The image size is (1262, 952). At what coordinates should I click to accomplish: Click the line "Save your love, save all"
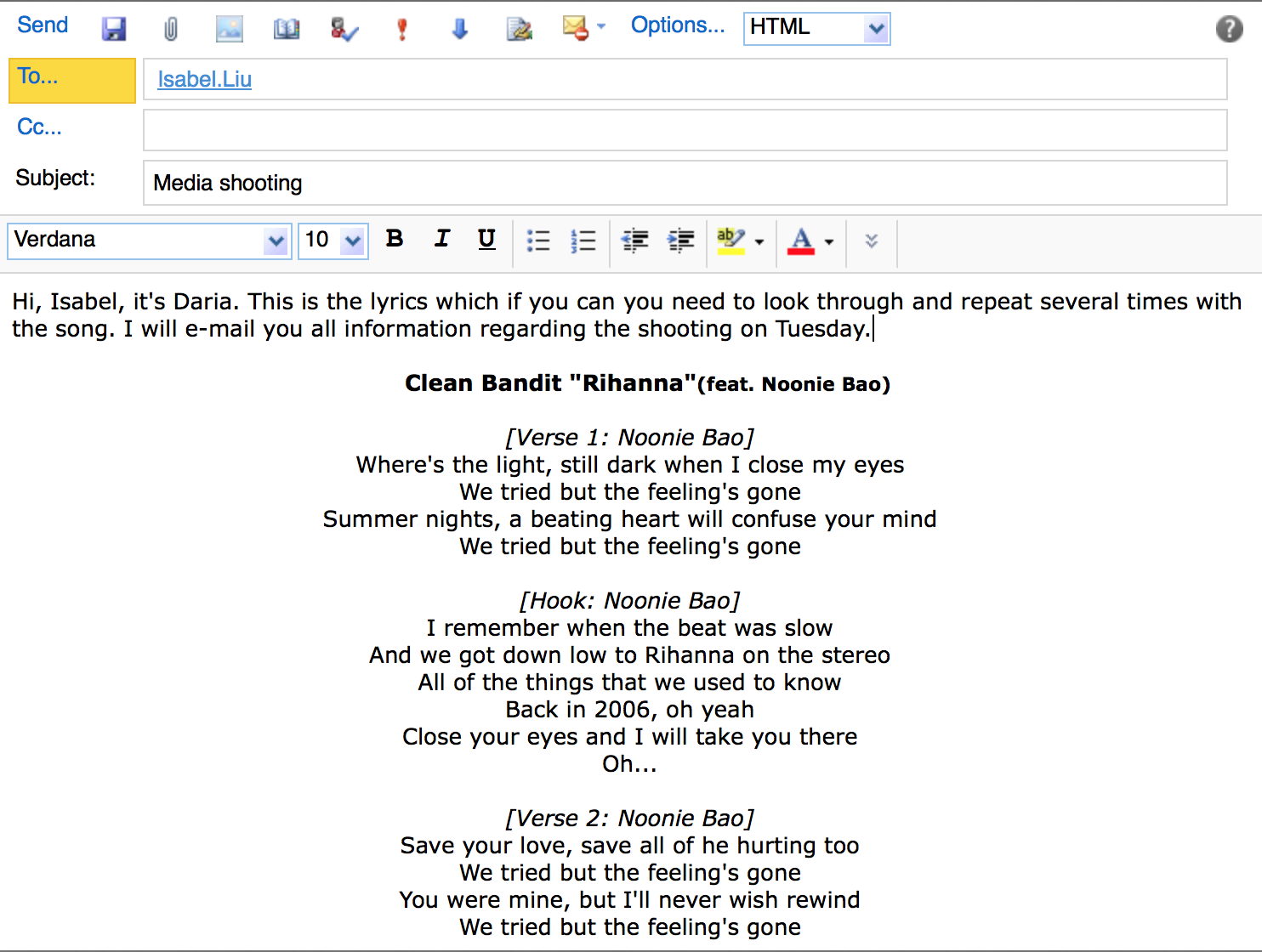tap(630, 846)
